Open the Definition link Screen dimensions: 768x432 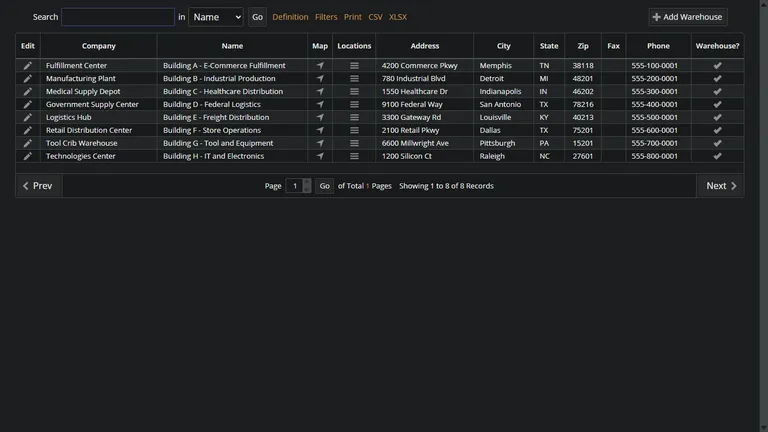tap(290, 17)
